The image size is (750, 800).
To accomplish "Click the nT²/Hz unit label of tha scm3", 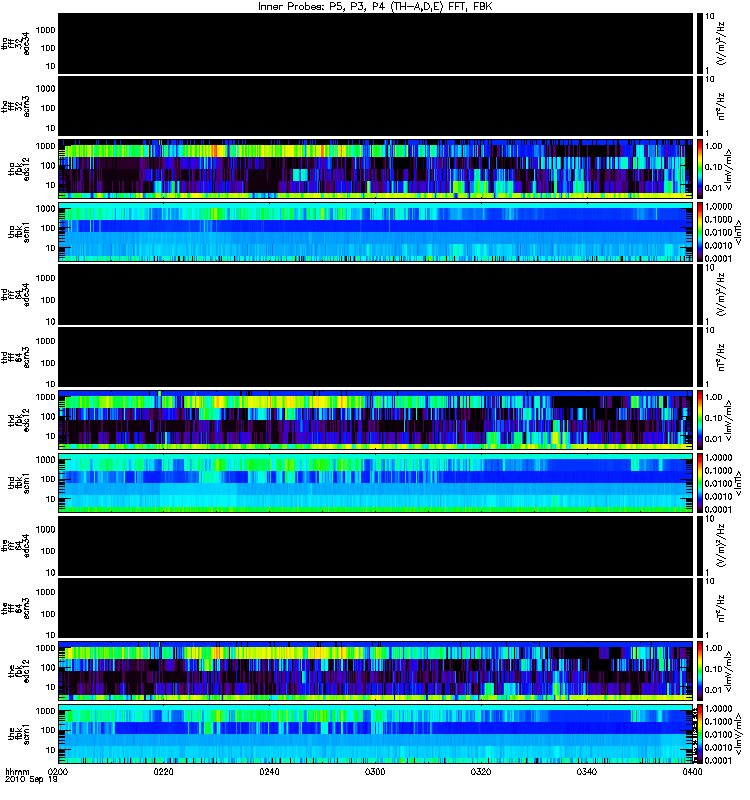I will [x=722, y=106].
